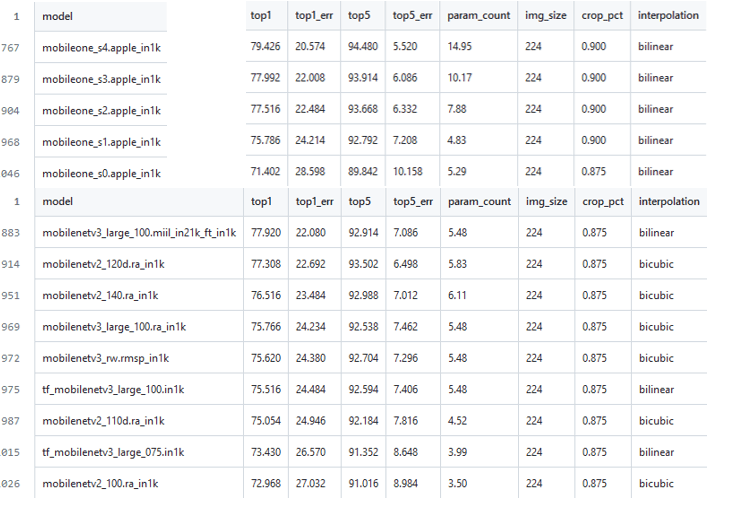740x530 pixels.
Task: Click the top1_err value 24.234
Action: (x=311, y=327)
